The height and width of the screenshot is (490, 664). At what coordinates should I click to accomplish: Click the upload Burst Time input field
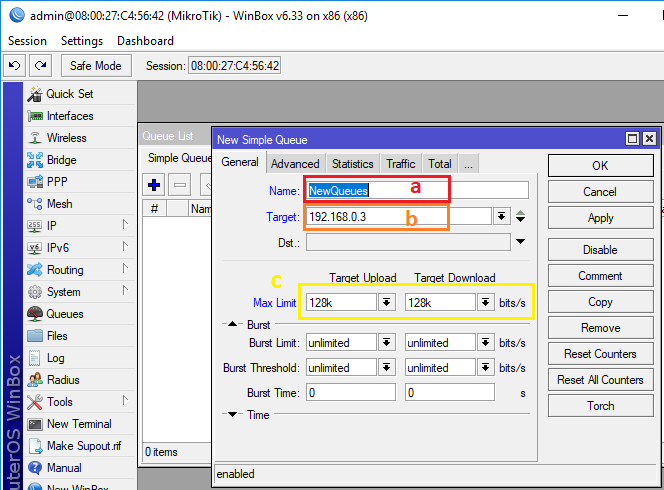[x=351, y=393]
